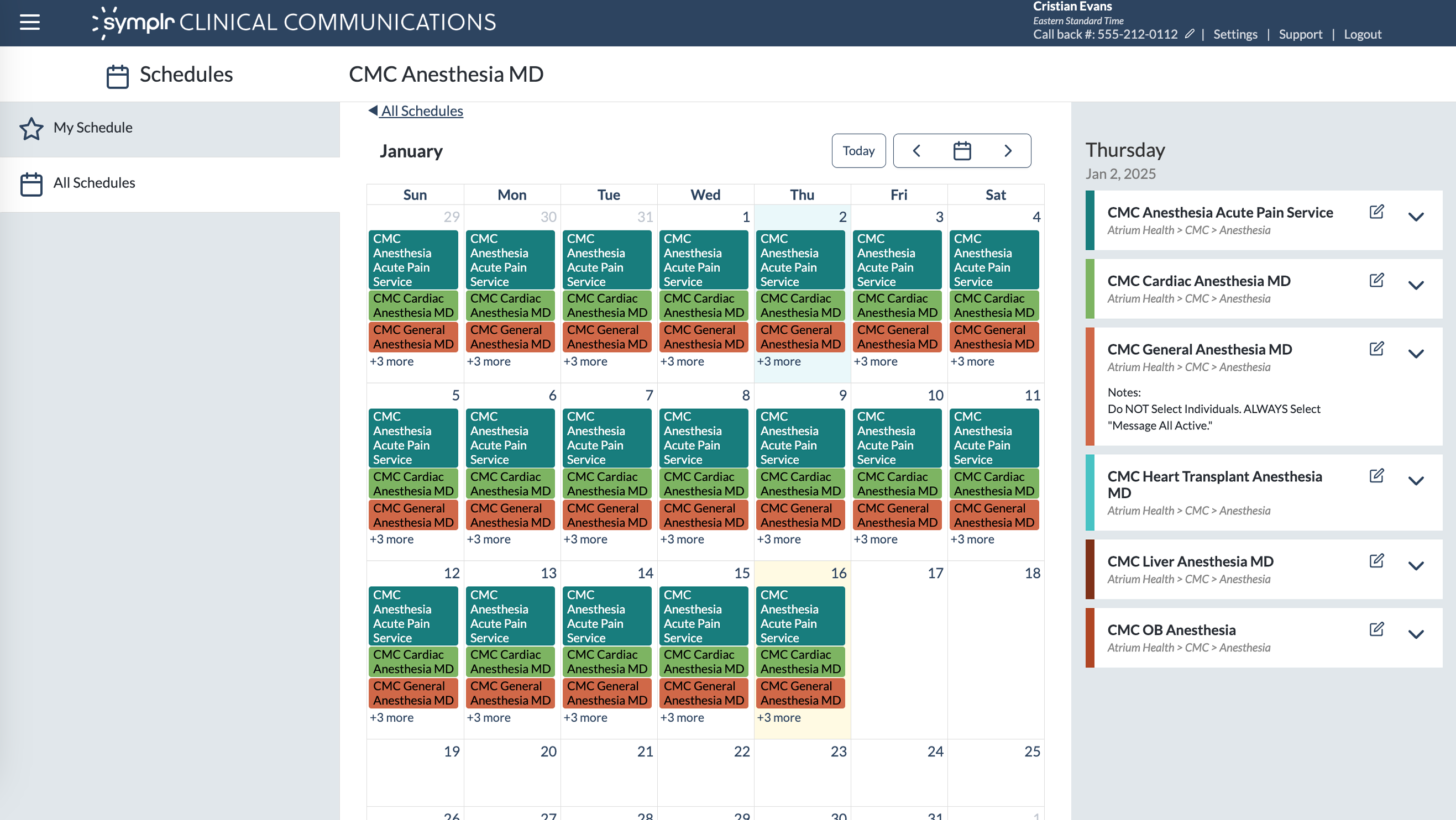Edit CMC Heart Transplant Anesthesia MD schedule

1376,476
